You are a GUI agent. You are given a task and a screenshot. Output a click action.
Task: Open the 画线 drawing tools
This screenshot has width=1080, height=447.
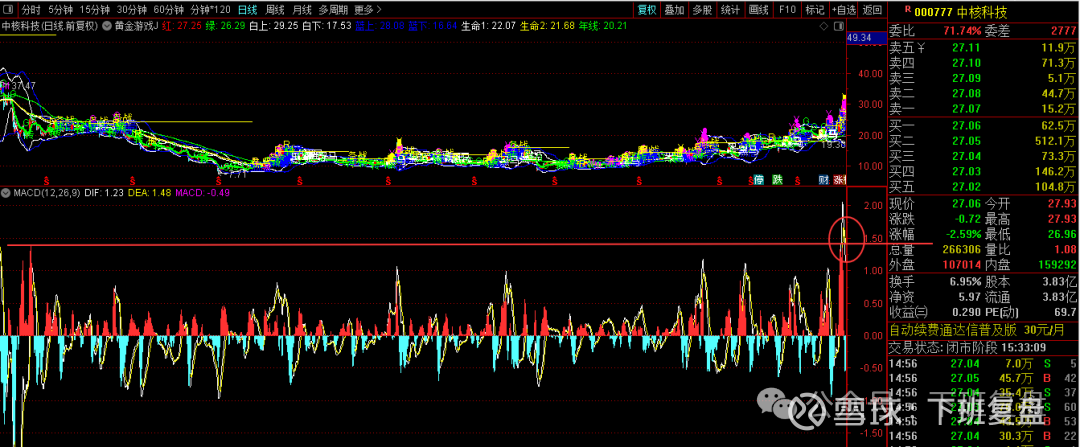(759, 10)
